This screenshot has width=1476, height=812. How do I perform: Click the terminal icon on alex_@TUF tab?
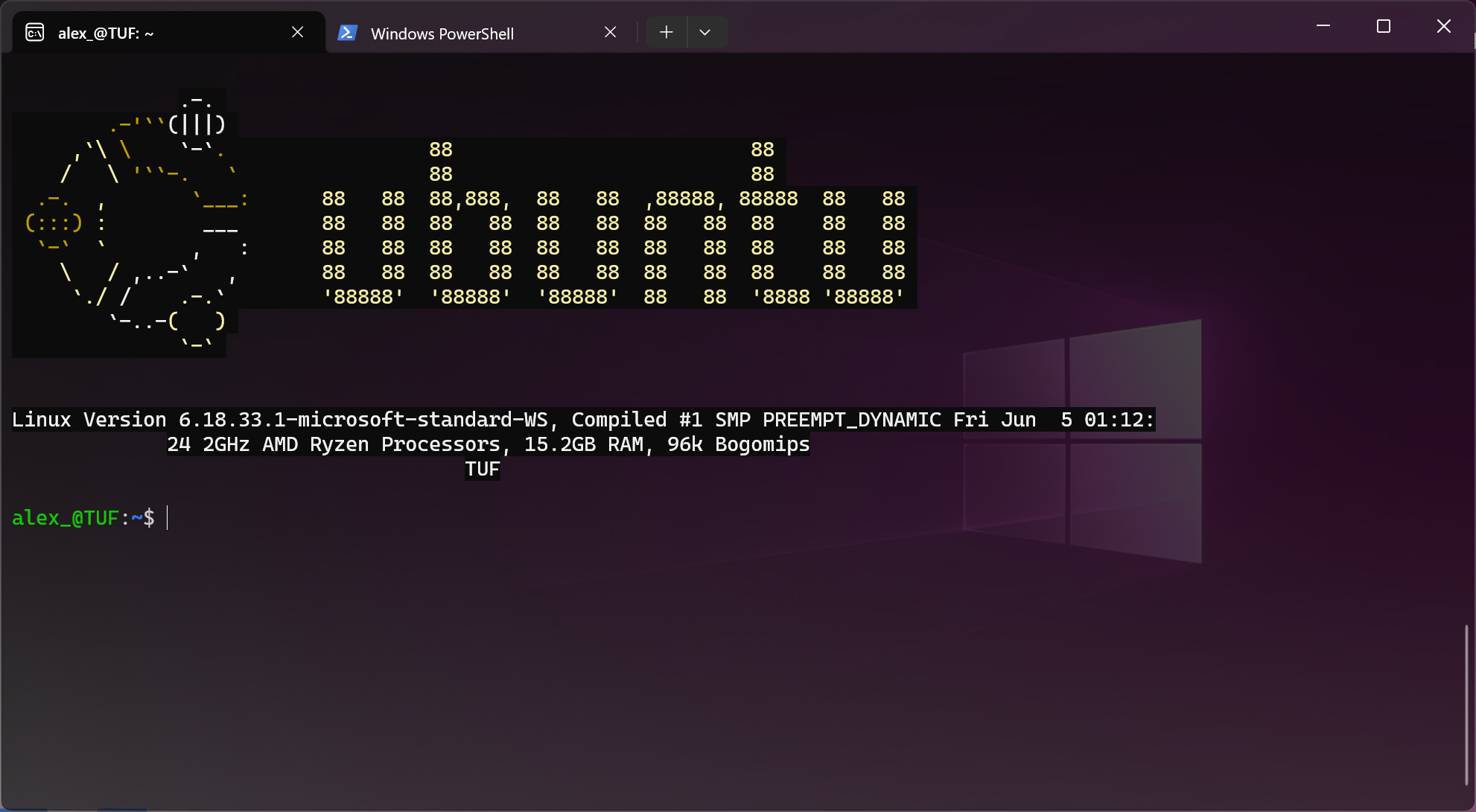point(35,33)
